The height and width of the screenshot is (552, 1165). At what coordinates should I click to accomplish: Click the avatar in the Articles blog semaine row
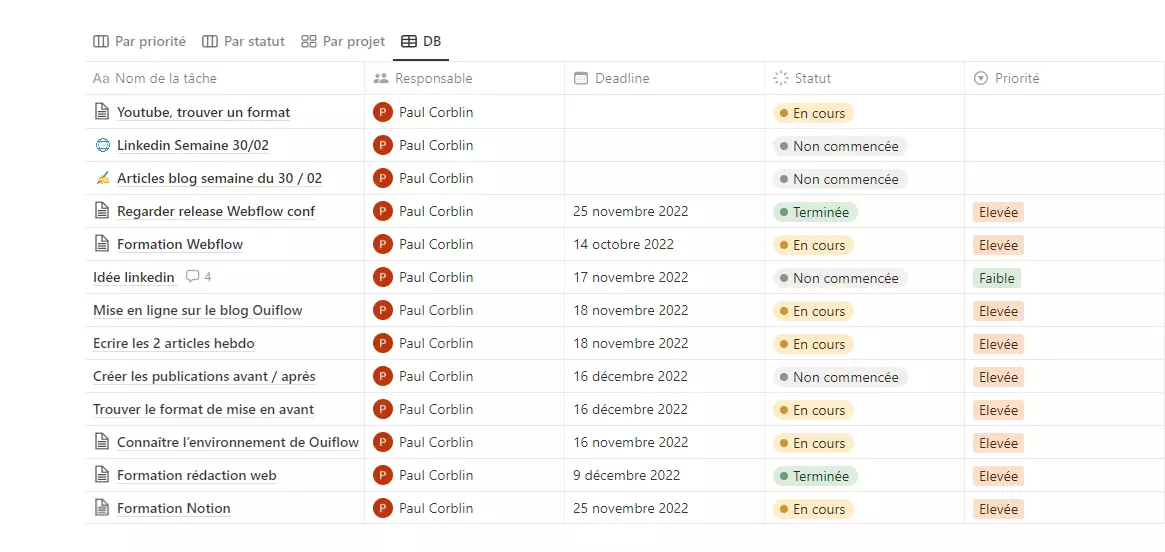click(x=383, y=178)
